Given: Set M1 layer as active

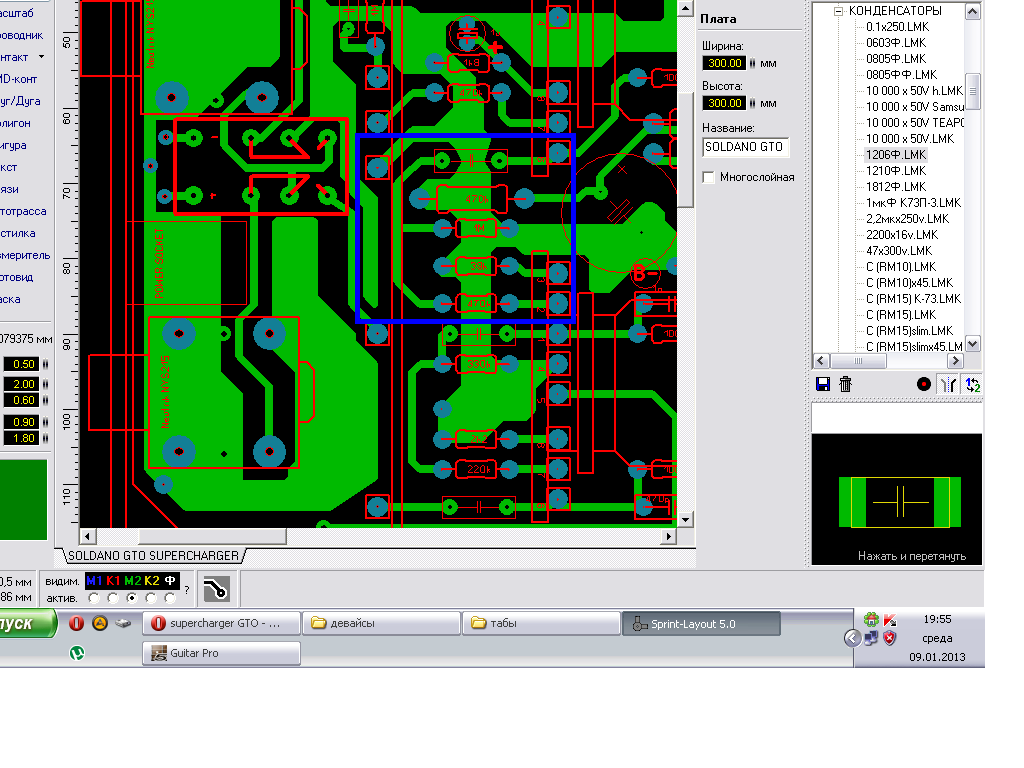Looking at the screenshot, I should [94, 598].
